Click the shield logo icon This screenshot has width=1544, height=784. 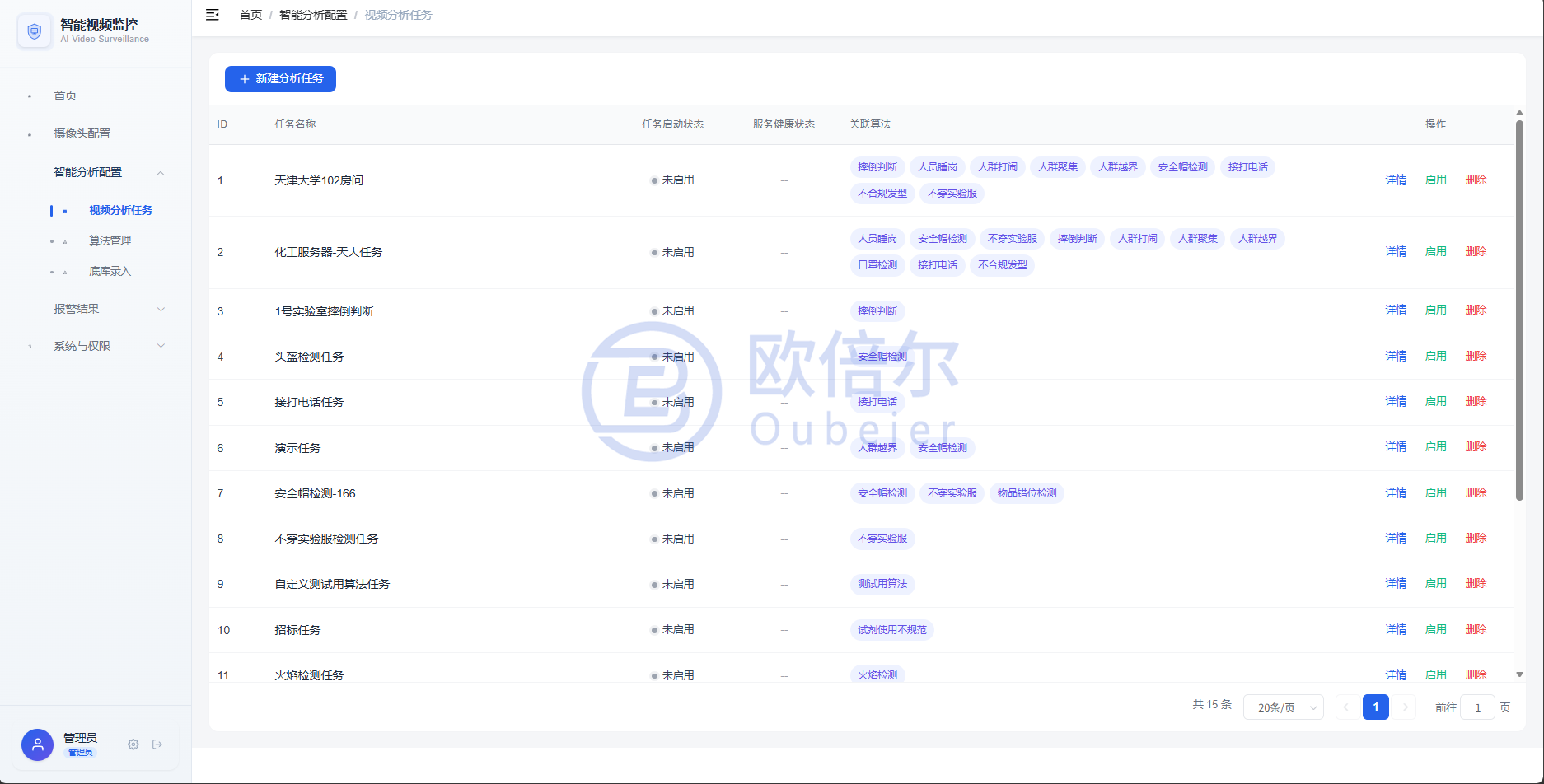34,31
